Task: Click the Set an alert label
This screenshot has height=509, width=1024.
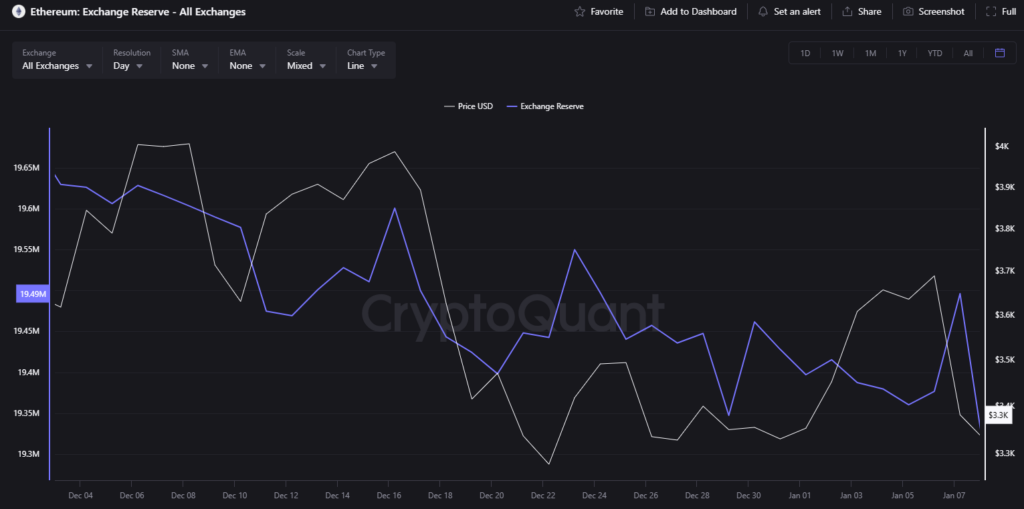Action: (x=797, y=12)
